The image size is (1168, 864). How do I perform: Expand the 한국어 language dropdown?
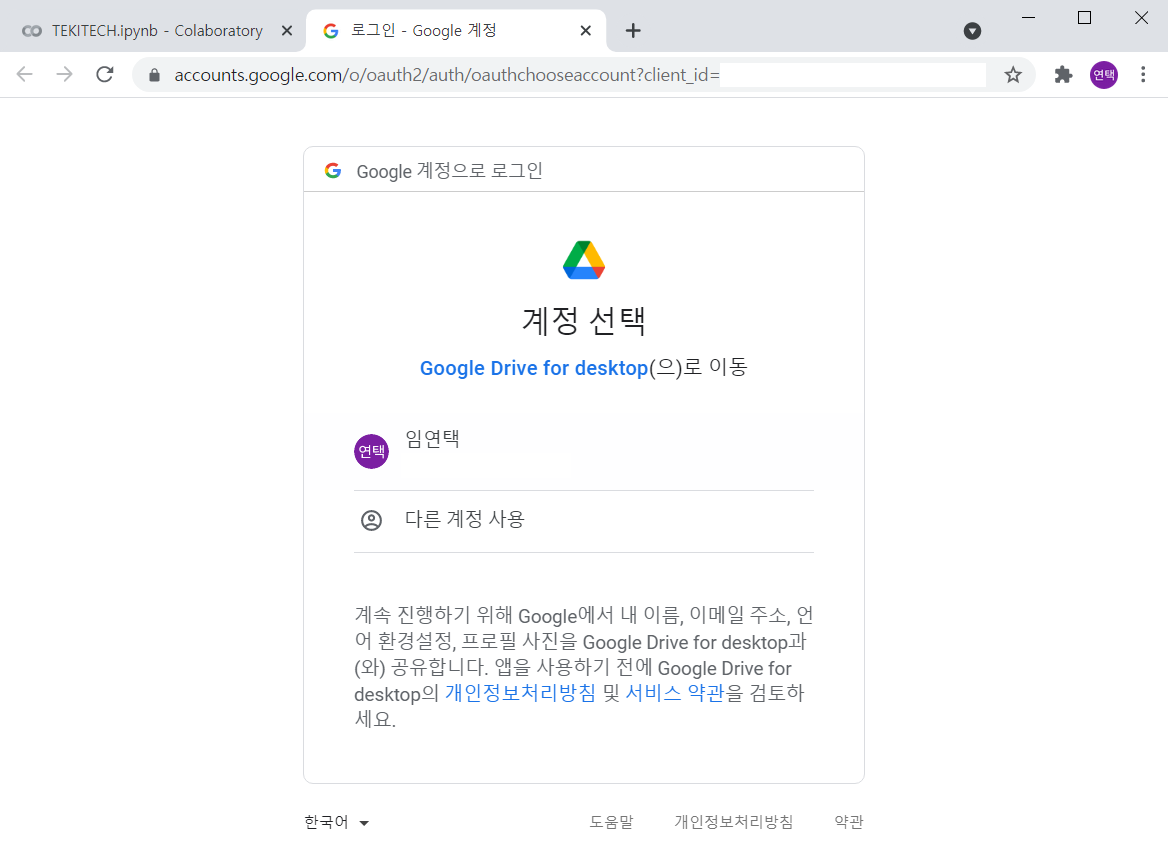(337, 822)
